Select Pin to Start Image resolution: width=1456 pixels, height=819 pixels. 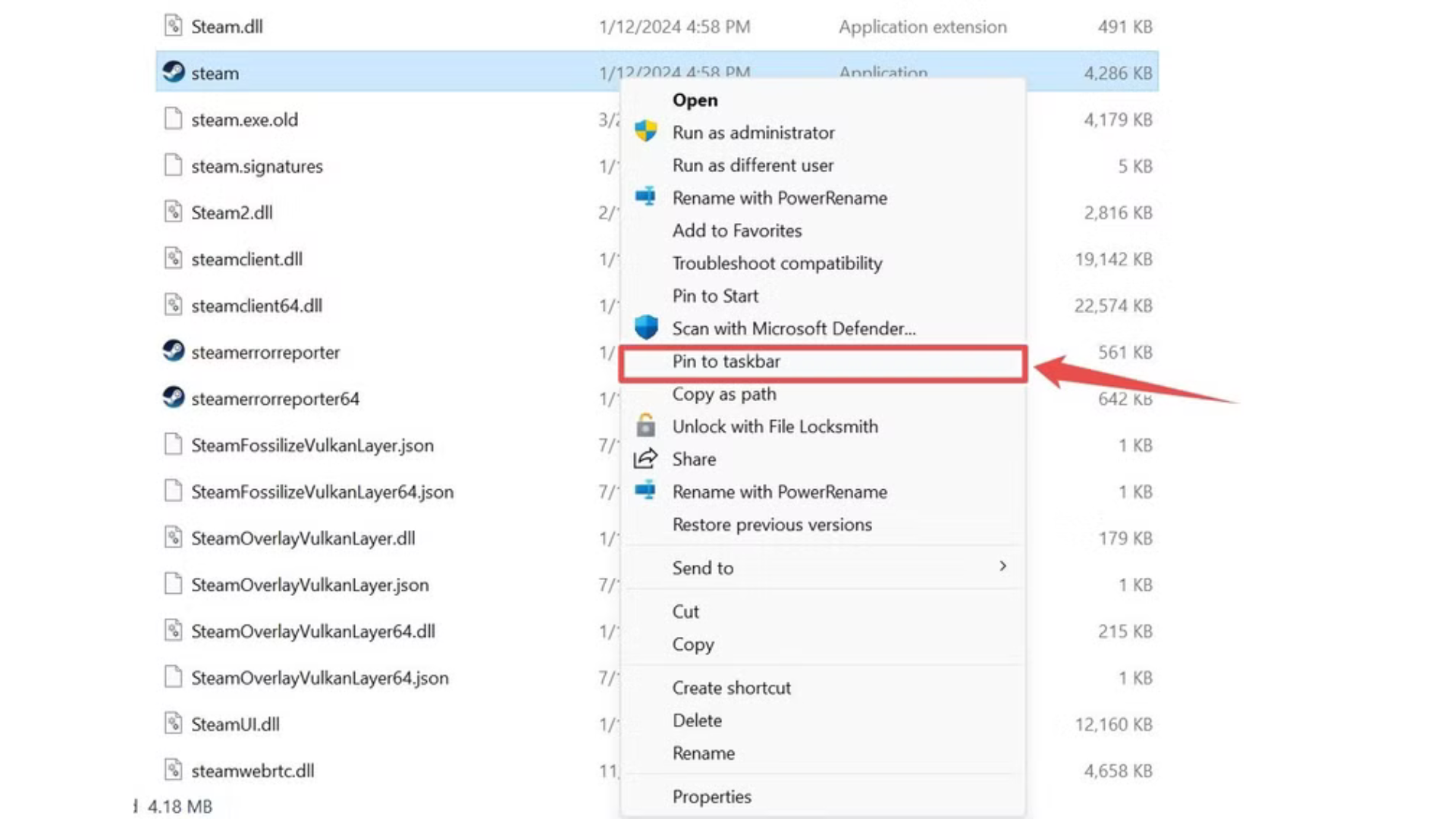point(714,296)
